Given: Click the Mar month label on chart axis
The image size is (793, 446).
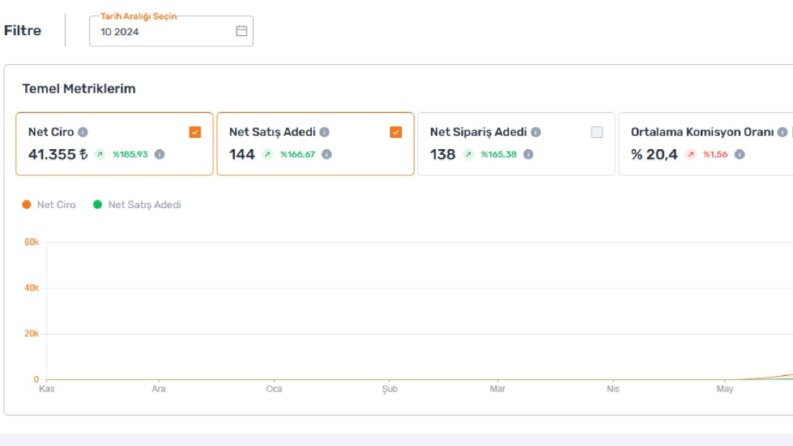Looking at the screenshot, I should tap(497, 388).
